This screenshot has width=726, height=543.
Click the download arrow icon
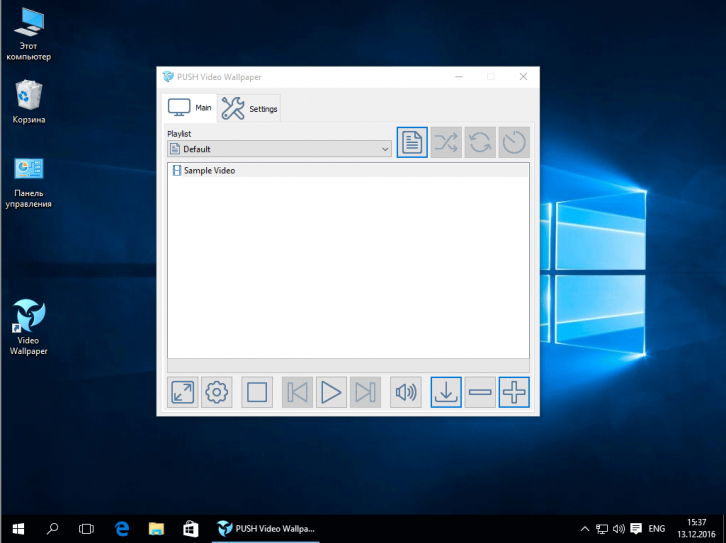click(x=446, y=392)
